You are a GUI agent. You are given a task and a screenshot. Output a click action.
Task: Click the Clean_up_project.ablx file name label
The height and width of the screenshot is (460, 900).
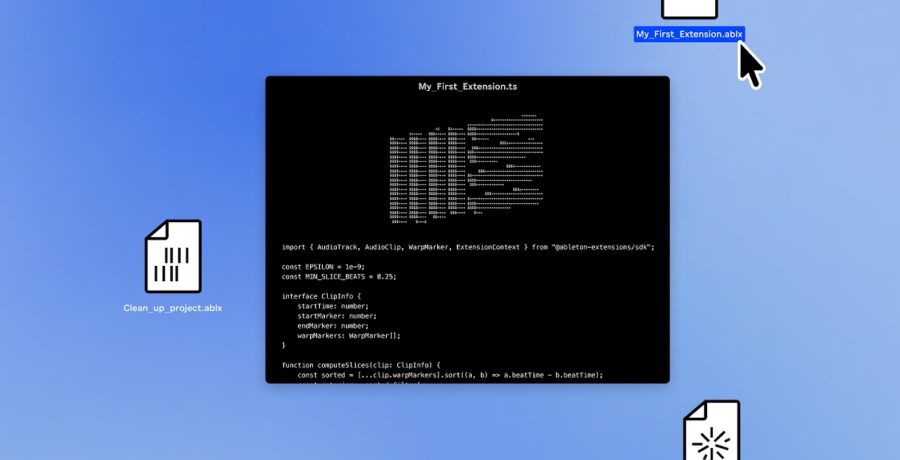click(173, 308)
